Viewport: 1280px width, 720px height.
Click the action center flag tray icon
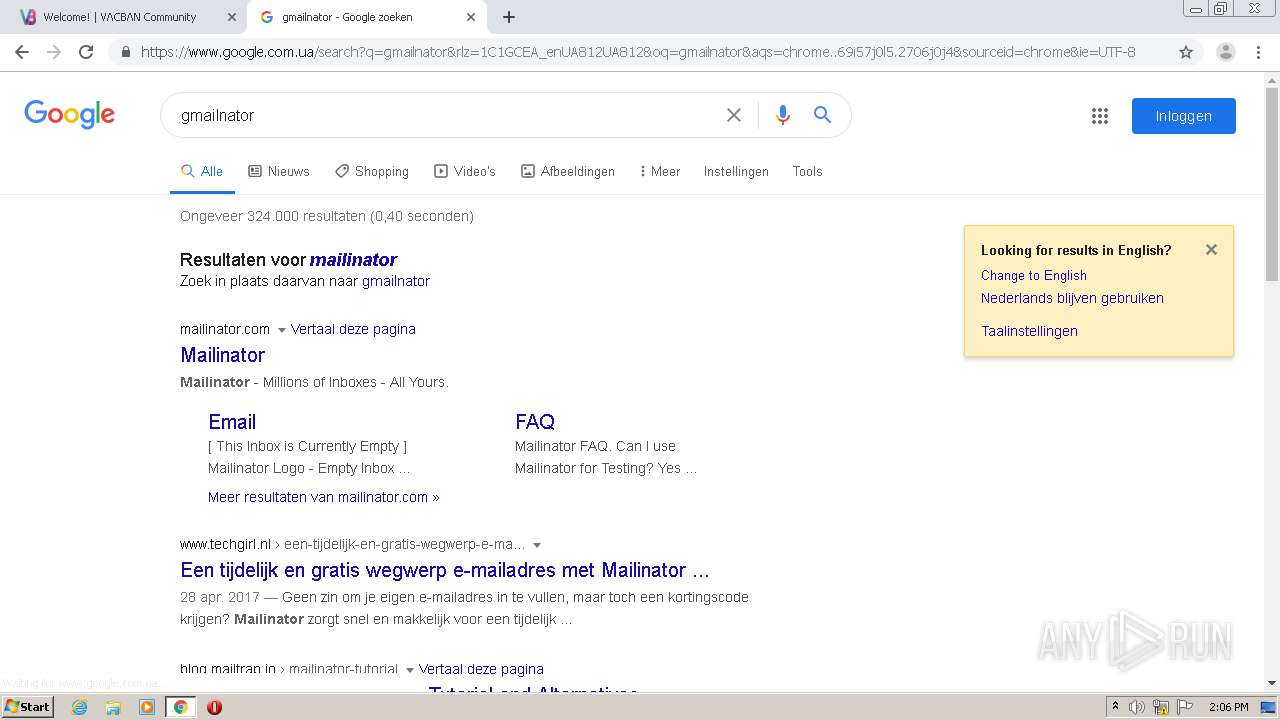point(1185,707)
